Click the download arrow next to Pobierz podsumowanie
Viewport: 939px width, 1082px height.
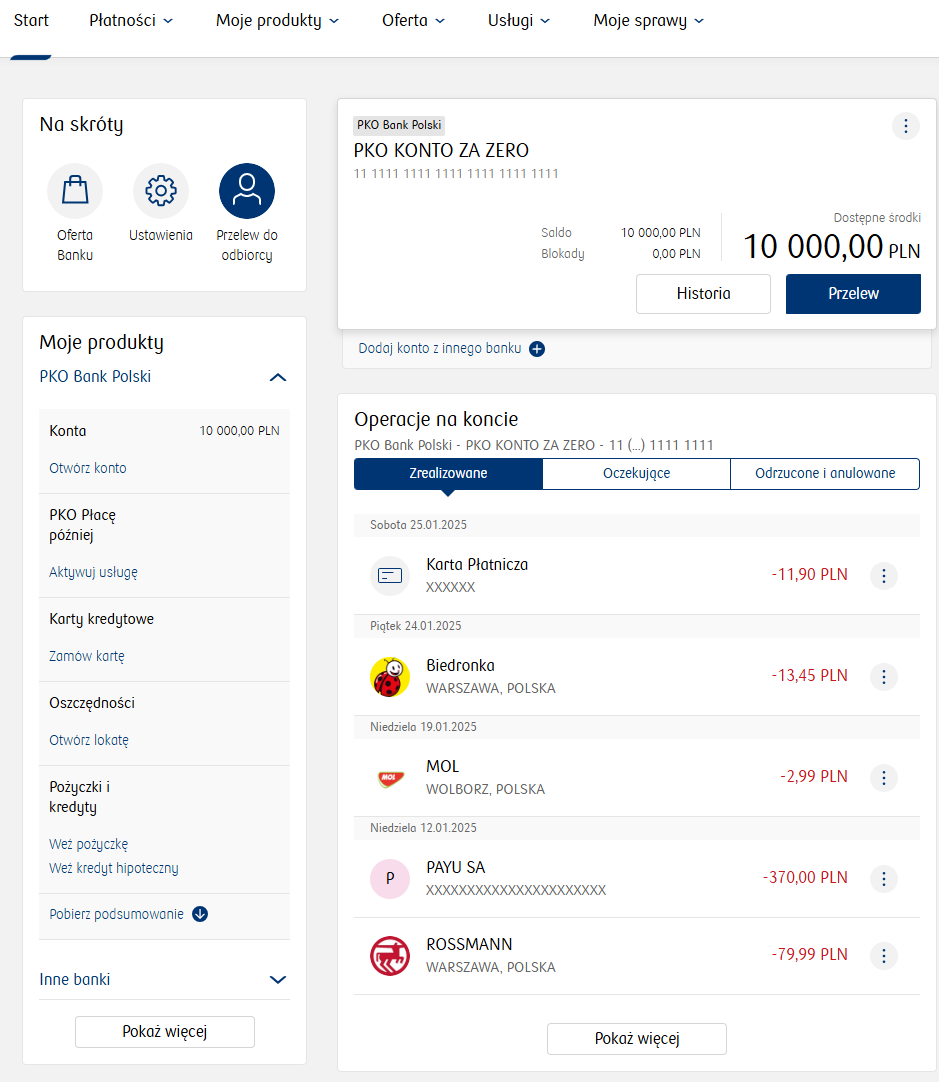(x=200, y=914)
